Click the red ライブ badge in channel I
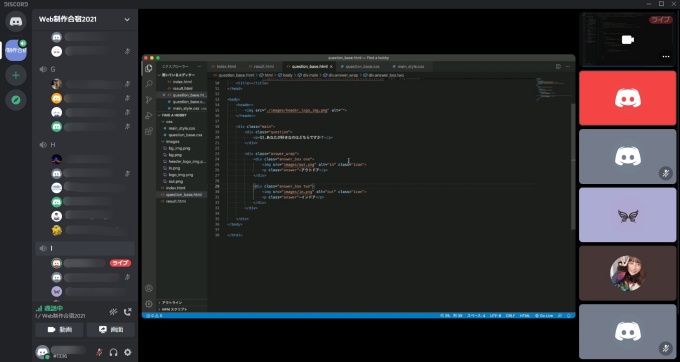 (x=120, y=263)
